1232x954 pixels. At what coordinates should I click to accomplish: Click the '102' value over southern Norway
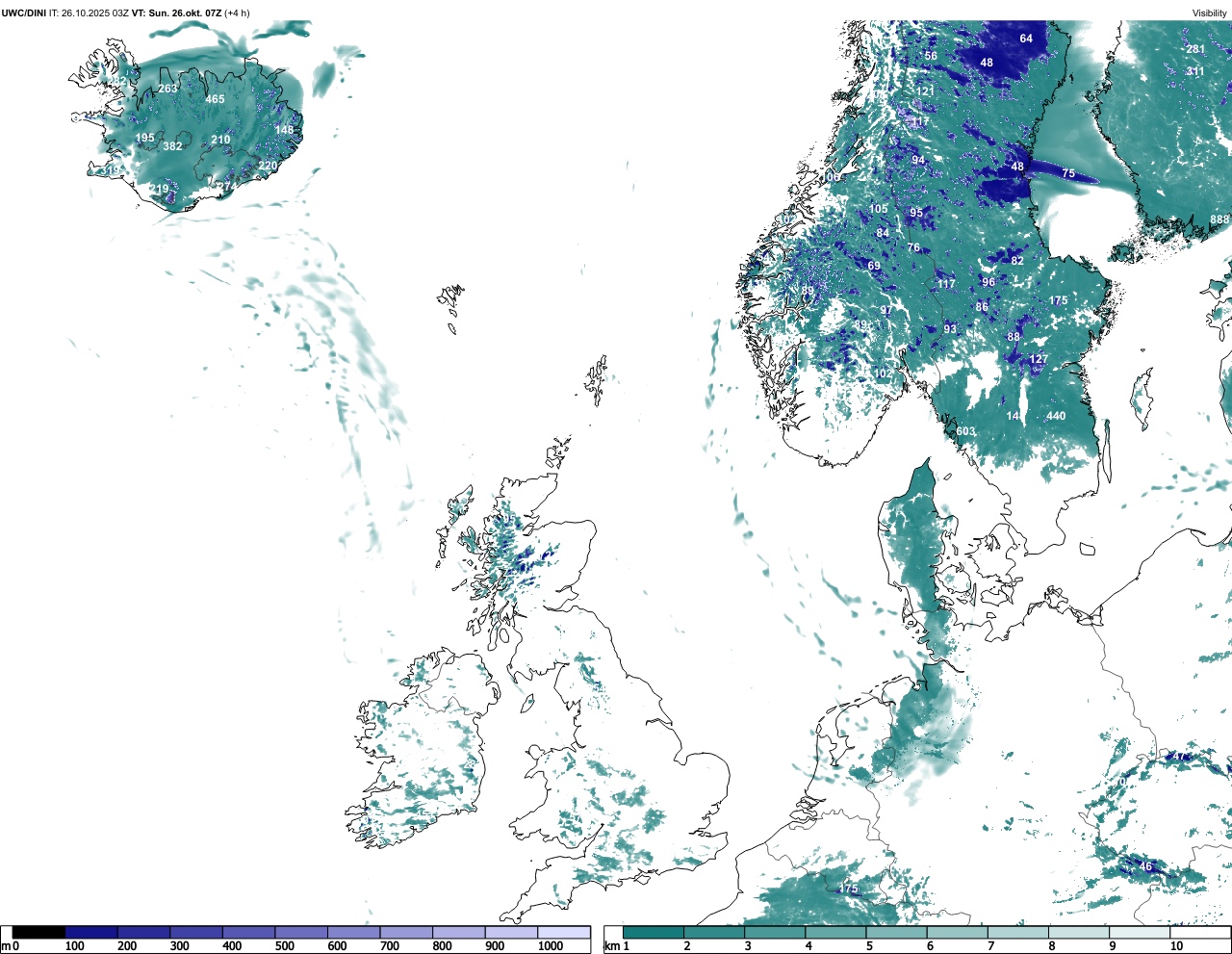click(x=883, y=374)
